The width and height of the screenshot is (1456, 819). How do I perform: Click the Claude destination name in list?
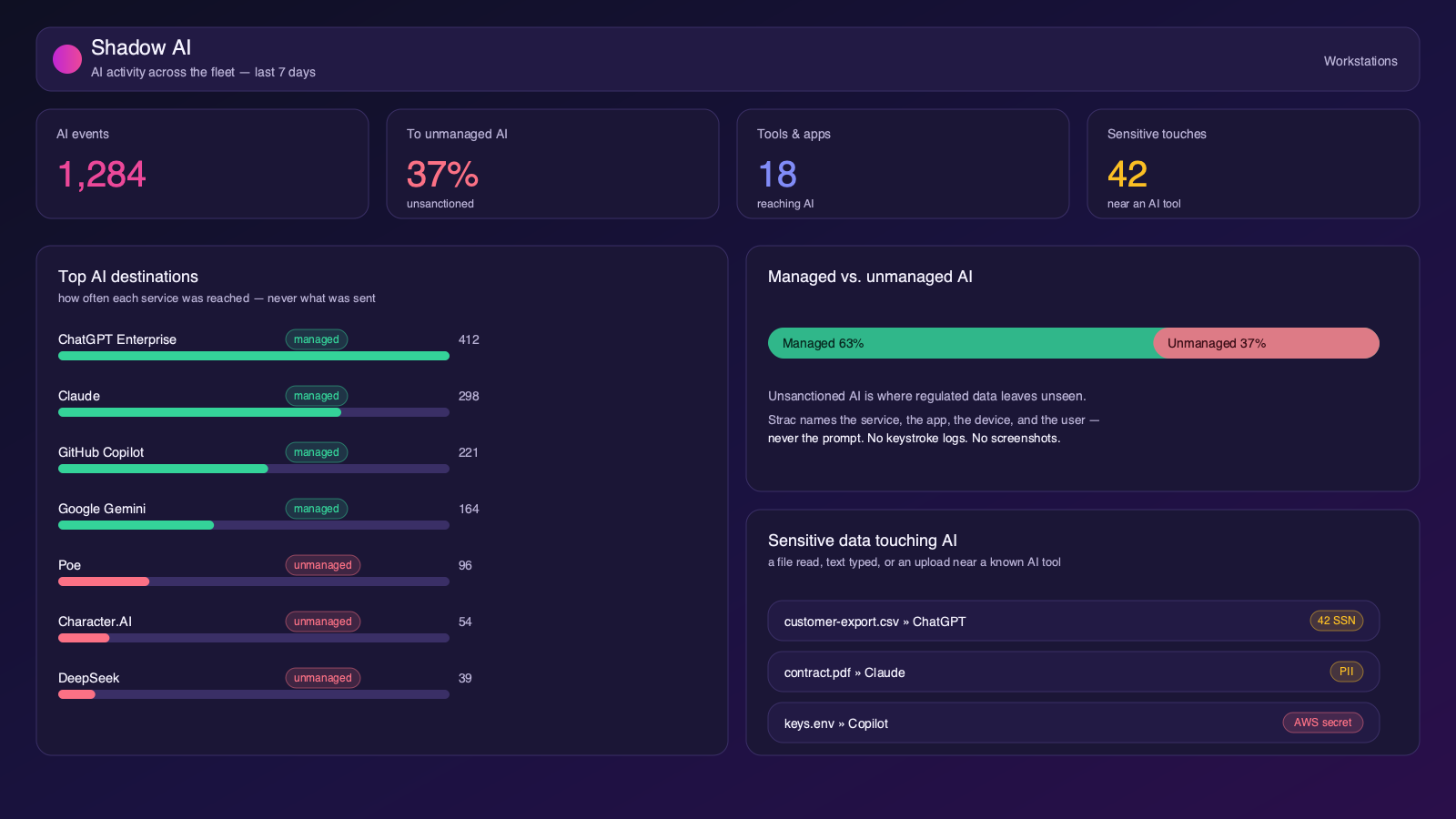point(79,396)
